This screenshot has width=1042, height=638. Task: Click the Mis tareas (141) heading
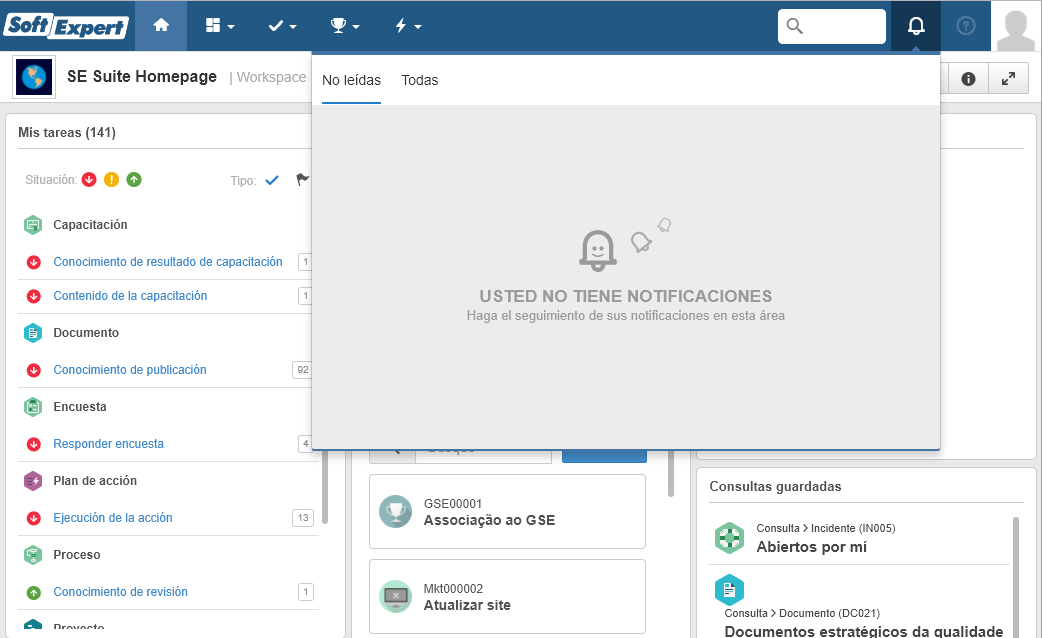click(x=67, y=132)
